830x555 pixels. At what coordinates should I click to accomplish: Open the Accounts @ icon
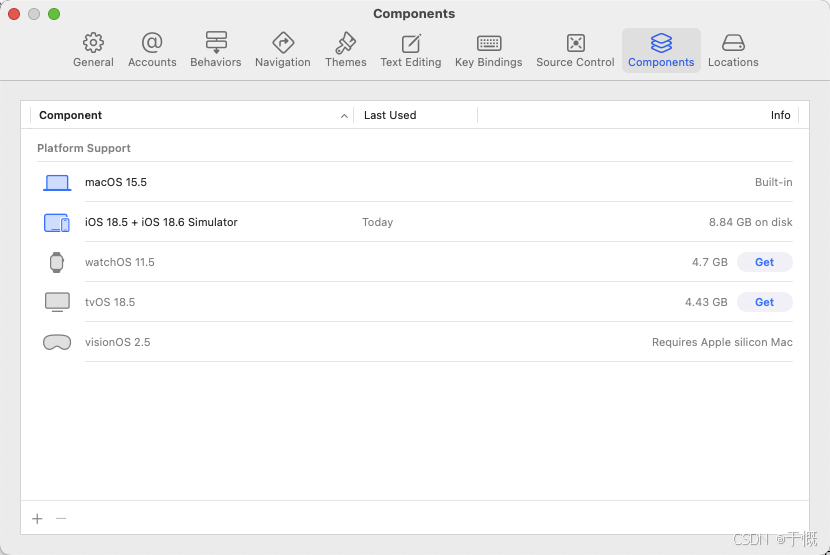pos(152,42)
